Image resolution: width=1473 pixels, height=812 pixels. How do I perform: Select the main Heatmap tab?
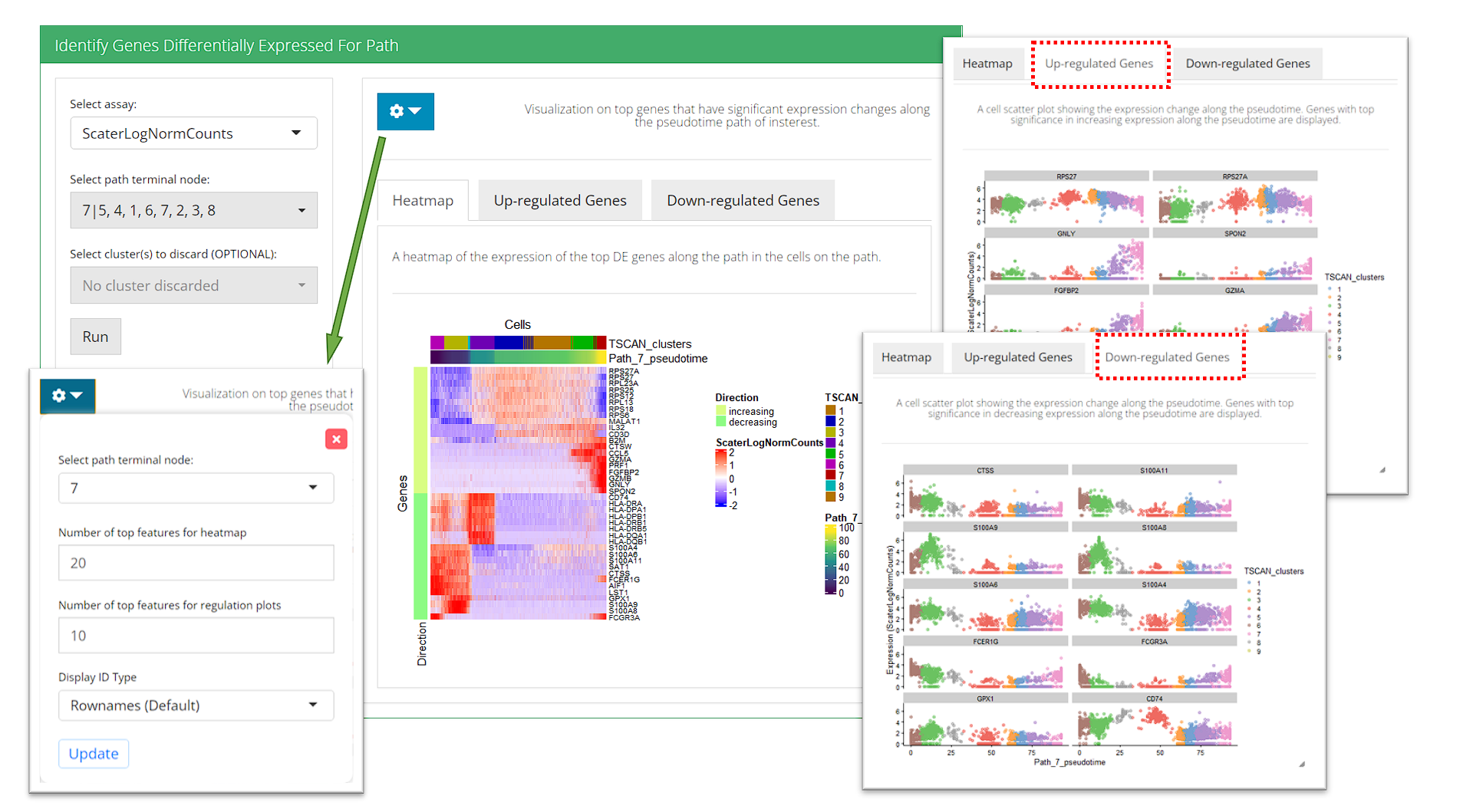click(x=423, y=201)
